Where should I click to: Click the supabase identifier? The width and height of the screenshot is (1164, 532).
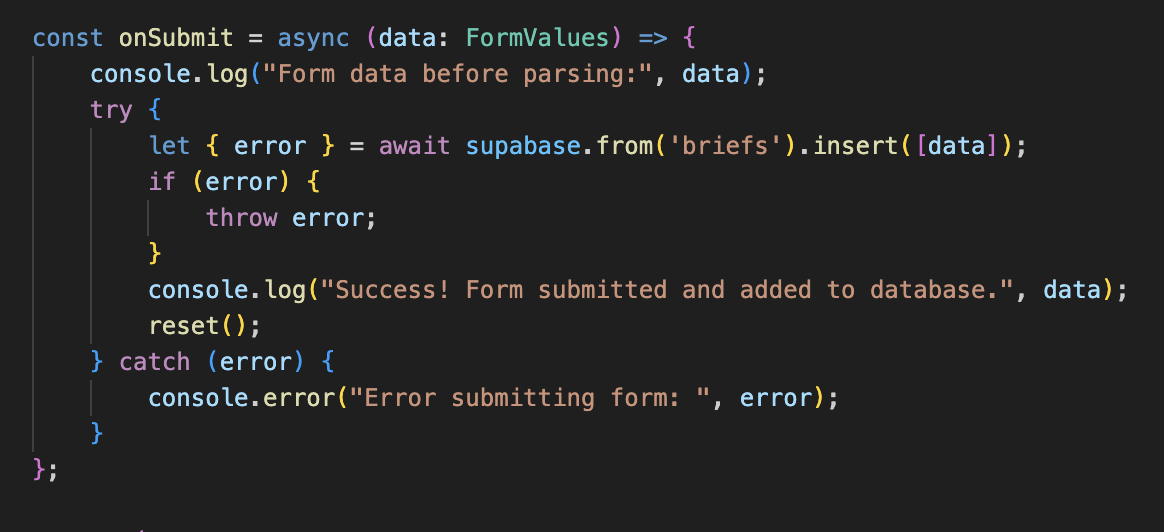(522, 146)
